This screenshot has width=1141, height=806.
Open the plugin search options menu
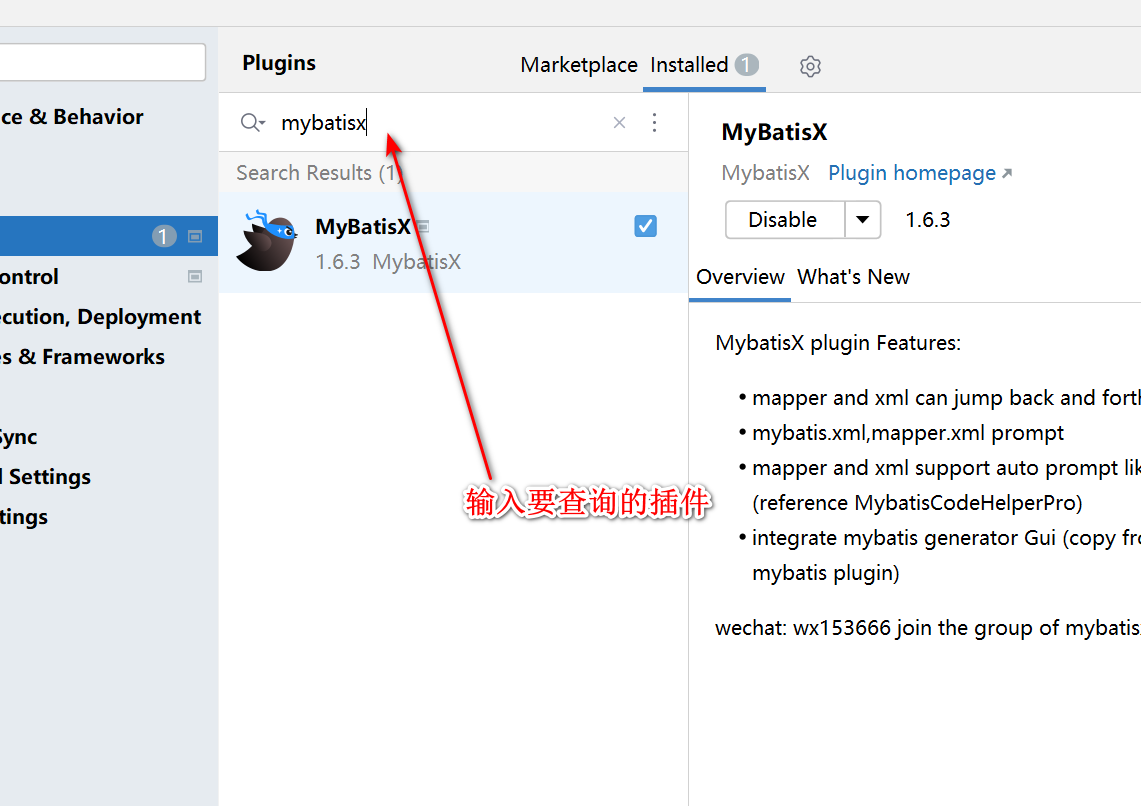[654, 122]
